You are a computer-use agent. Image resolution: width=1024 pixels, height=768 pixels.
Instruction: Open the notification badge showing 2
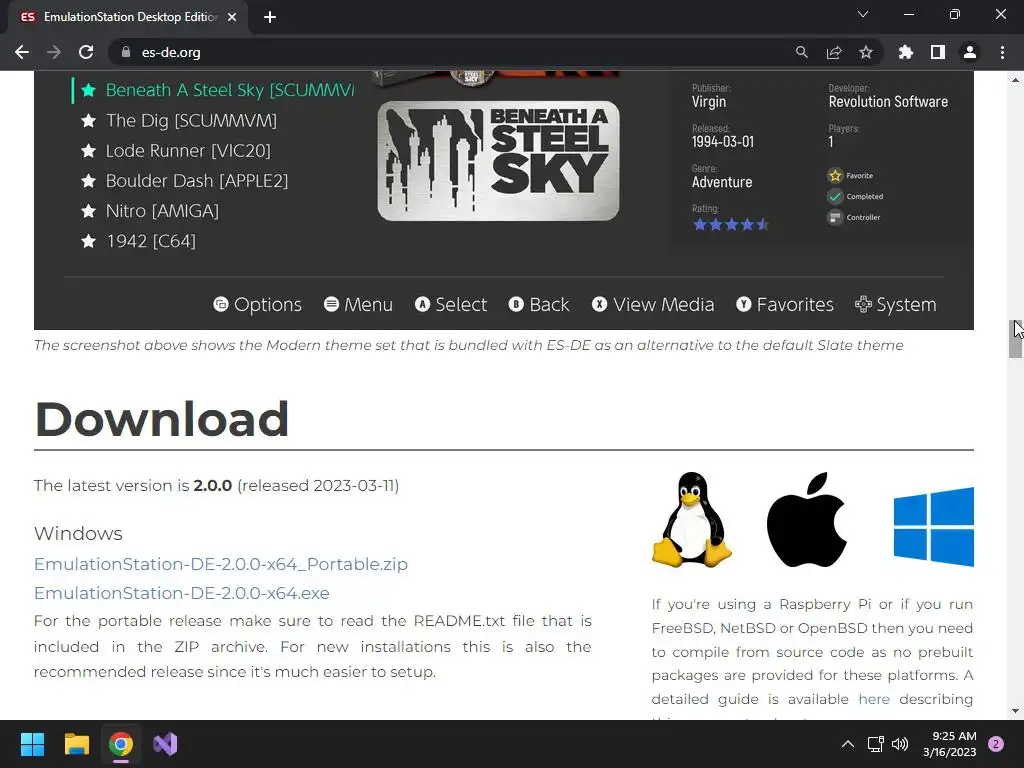996,744
